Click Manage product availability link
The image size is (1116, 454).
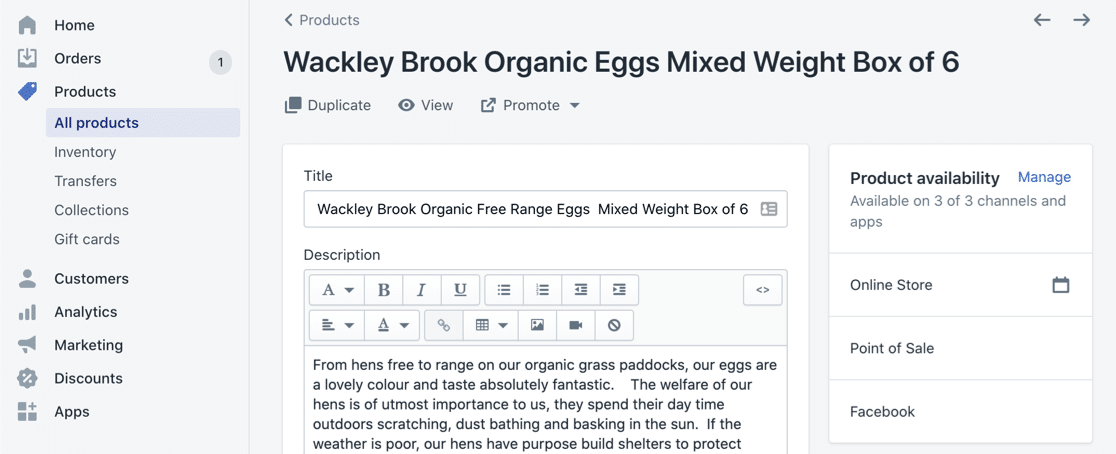[x=1044, y=177]
